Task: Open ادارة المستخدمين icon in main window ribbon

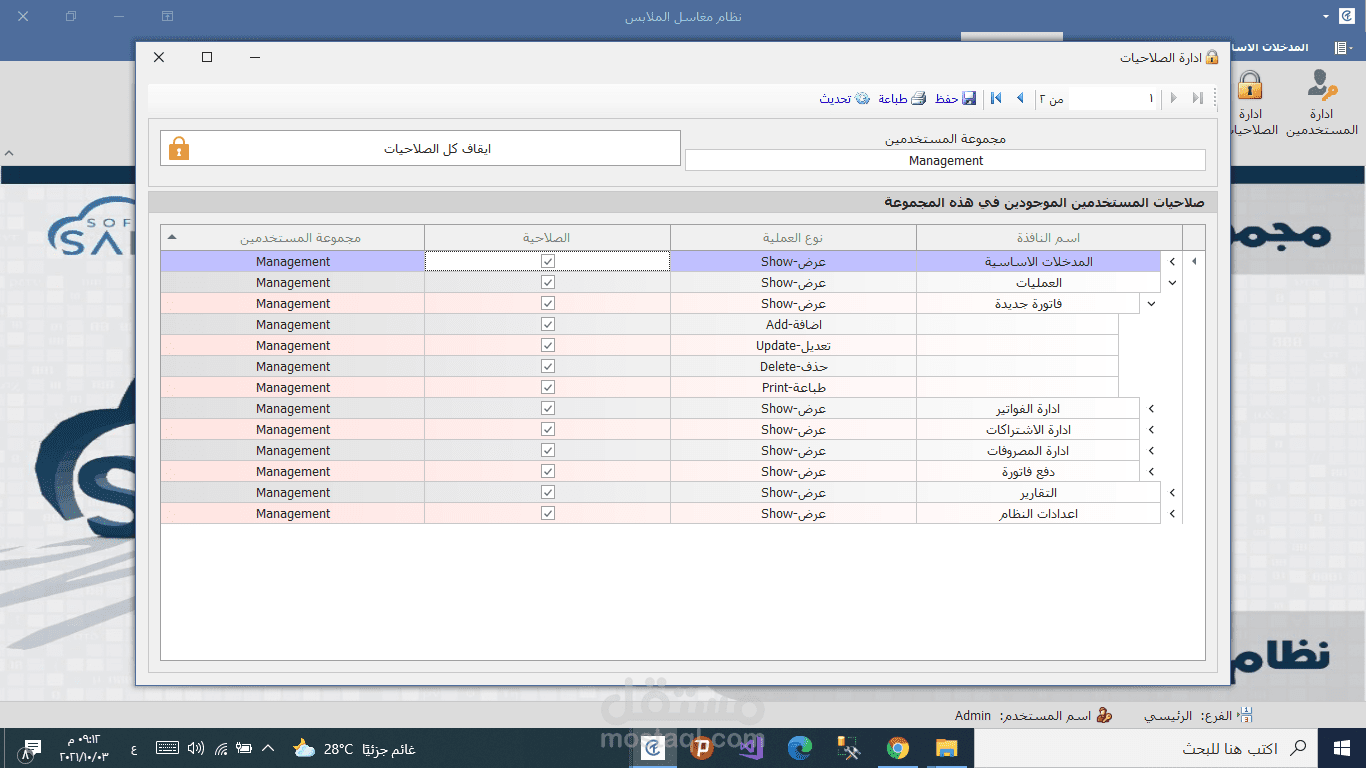Action: pos(1322,85)
